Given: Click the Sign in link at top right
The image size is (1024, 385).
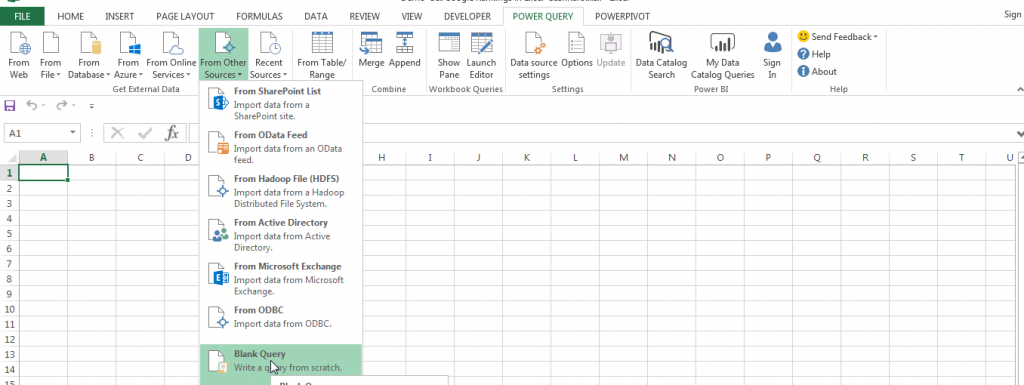Looking at the screenshot, I should pos(1013,14).
